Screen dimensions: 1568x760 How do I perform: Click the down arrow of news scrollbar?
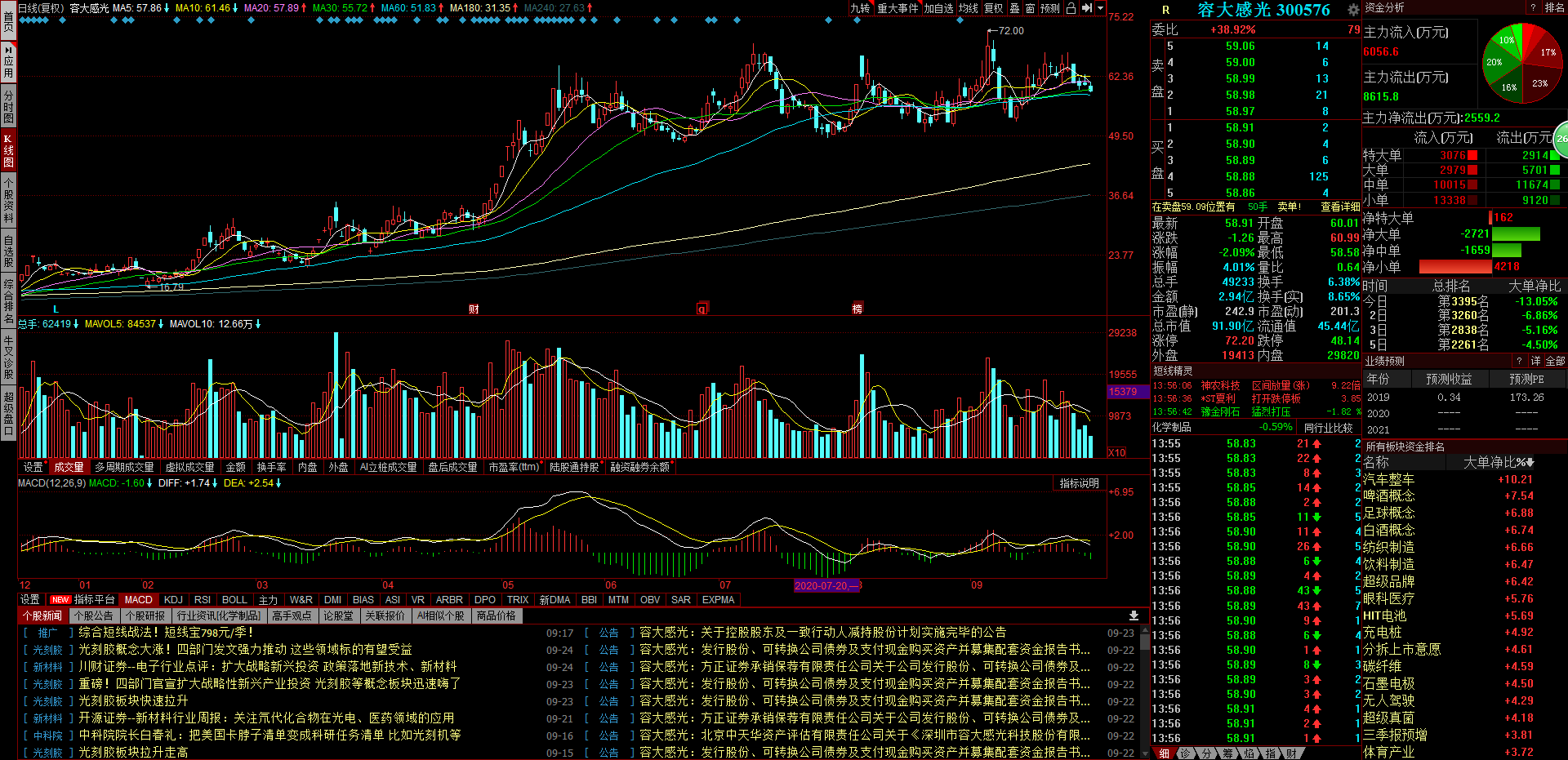tap(1144, 754)
